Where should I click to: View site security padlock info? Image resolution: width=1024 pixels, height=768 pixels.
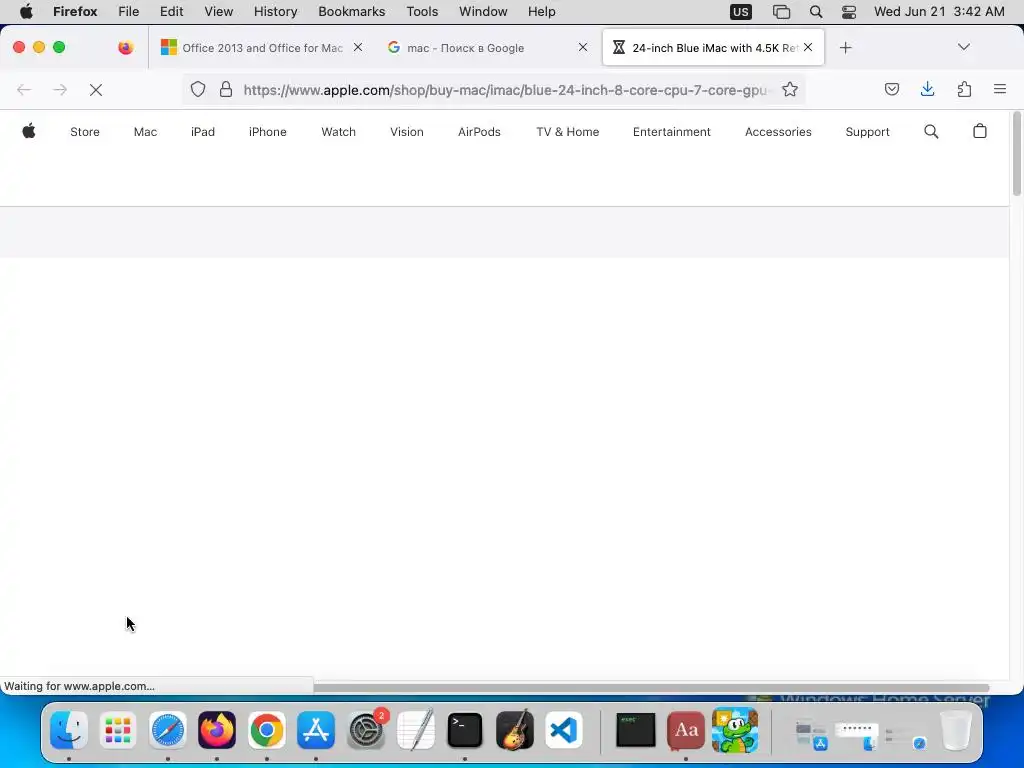coord(226,89)
